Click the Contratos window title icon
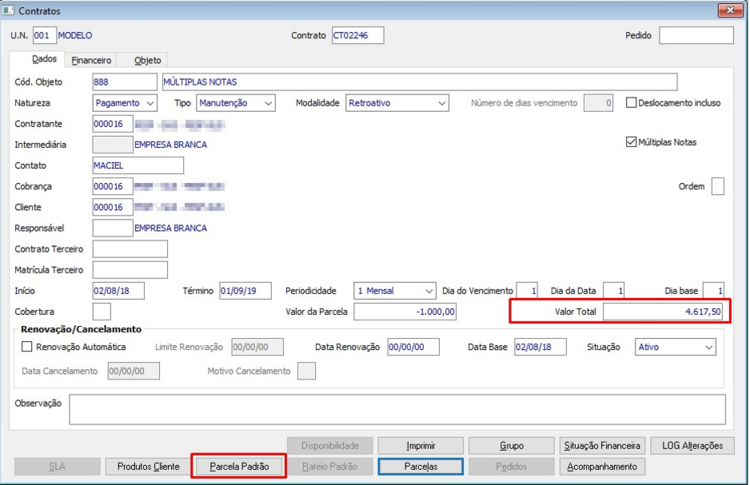 8,10
